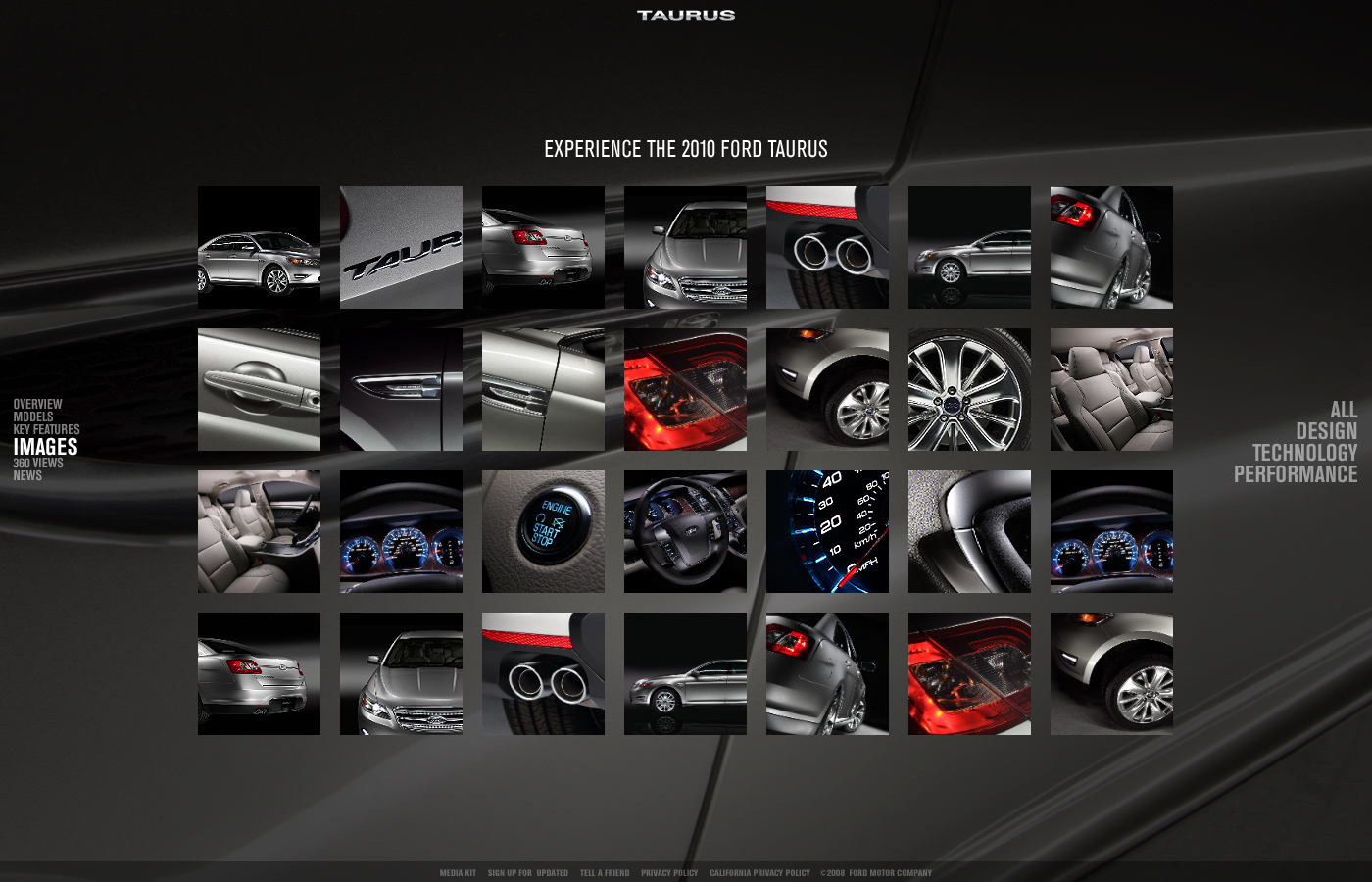The height and width of the screenshot is (882, 1372).
Task: Open the News section
Action: coord(27,475)
